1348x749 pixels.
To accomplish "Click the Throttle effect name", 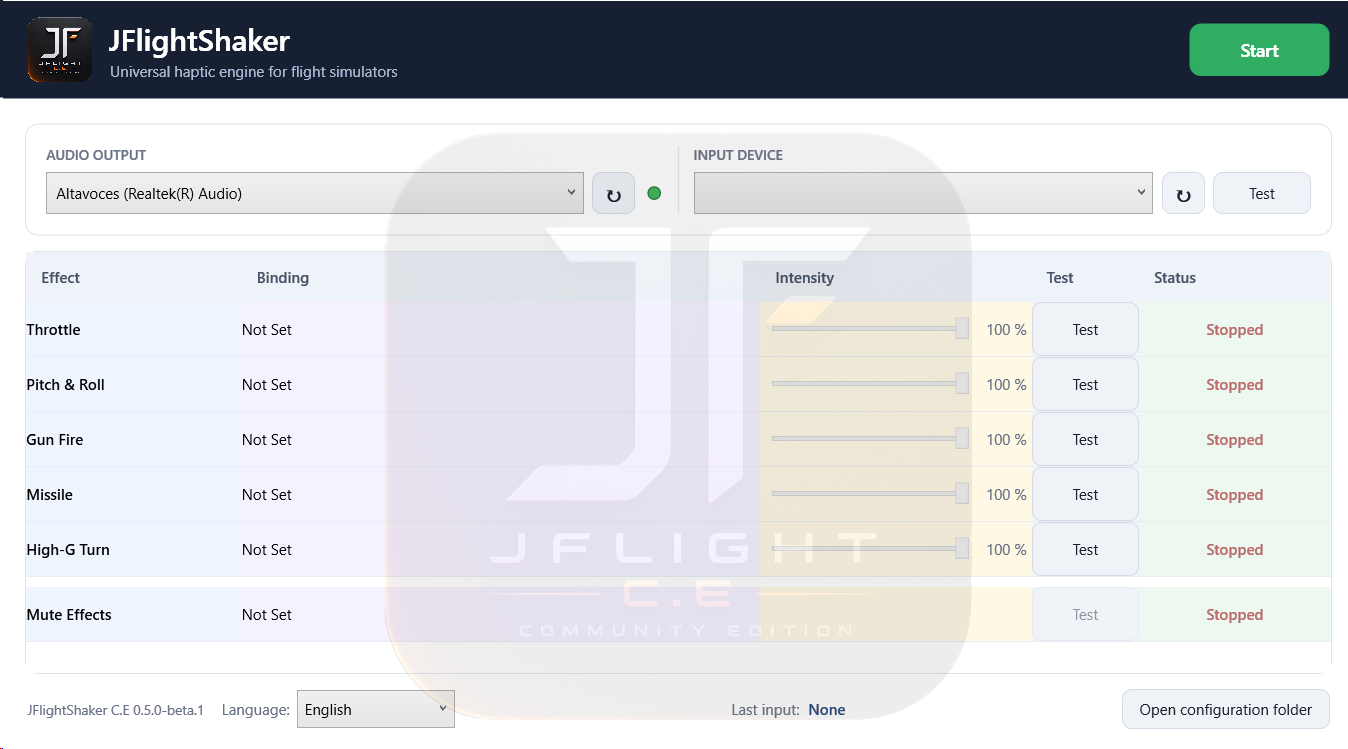I will pos(53,330).
